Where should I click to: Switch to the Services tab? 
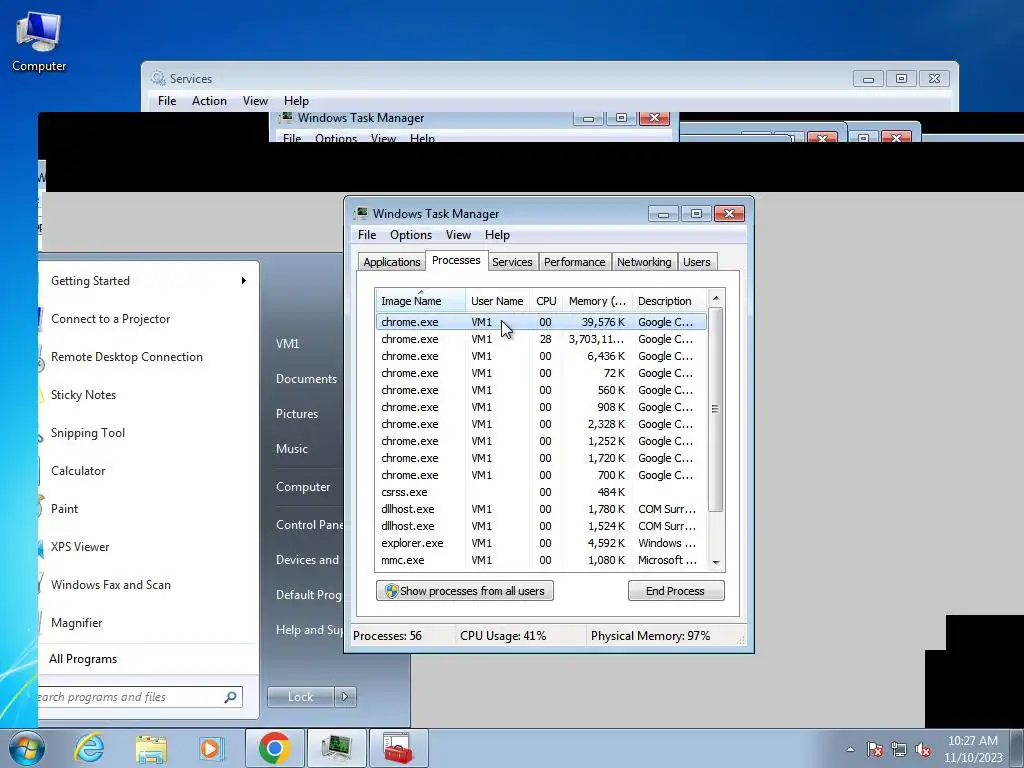512,262
